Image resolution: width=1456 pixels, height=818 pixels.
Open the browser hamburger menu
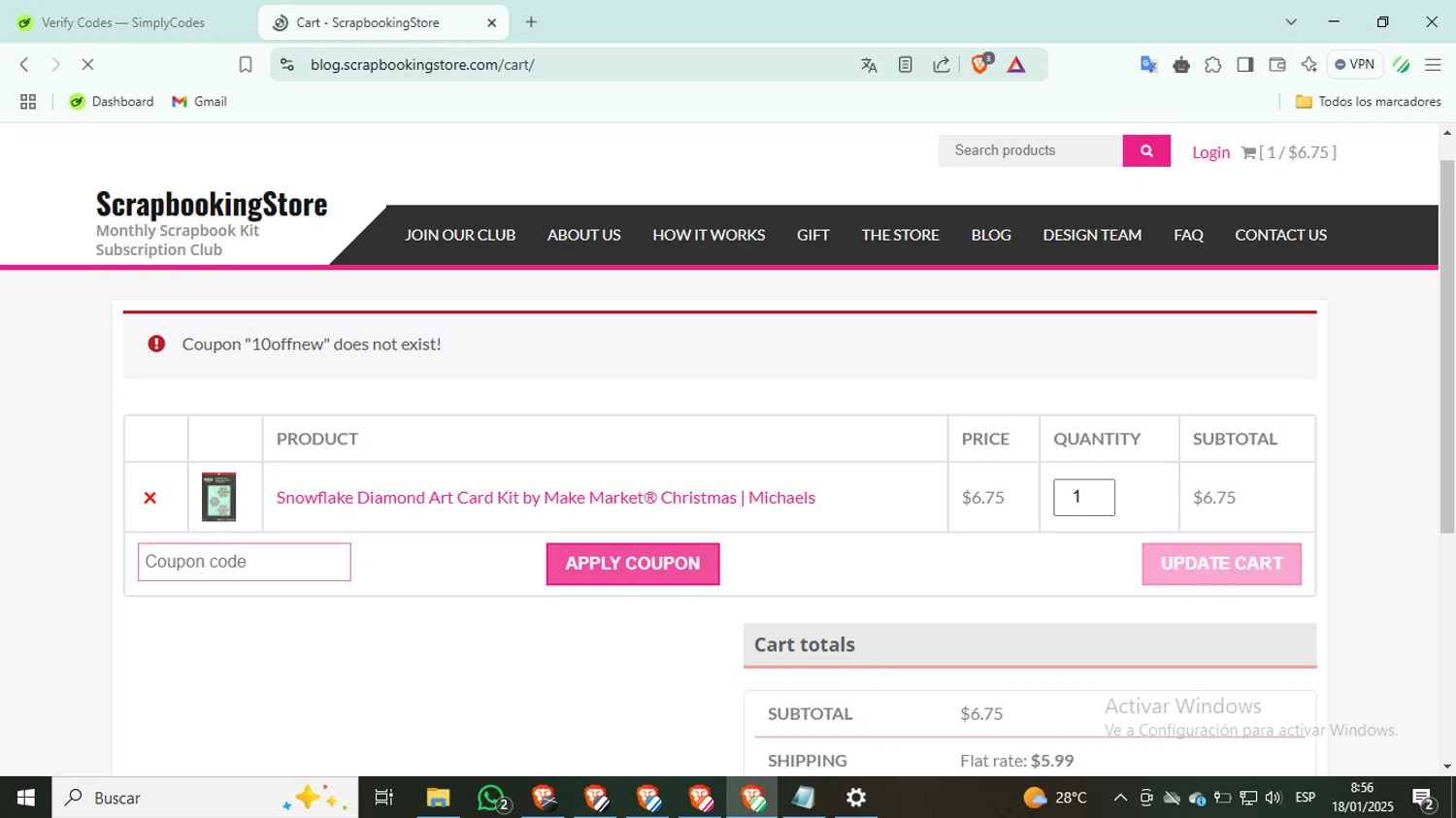[1433, 65]
